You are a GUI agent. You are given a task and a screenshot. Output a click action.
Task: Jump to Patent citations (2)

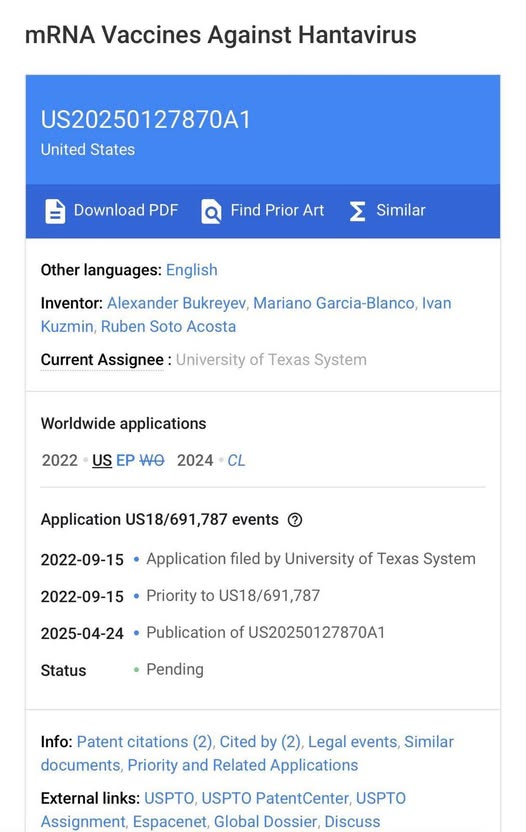(x=144, y=742)
